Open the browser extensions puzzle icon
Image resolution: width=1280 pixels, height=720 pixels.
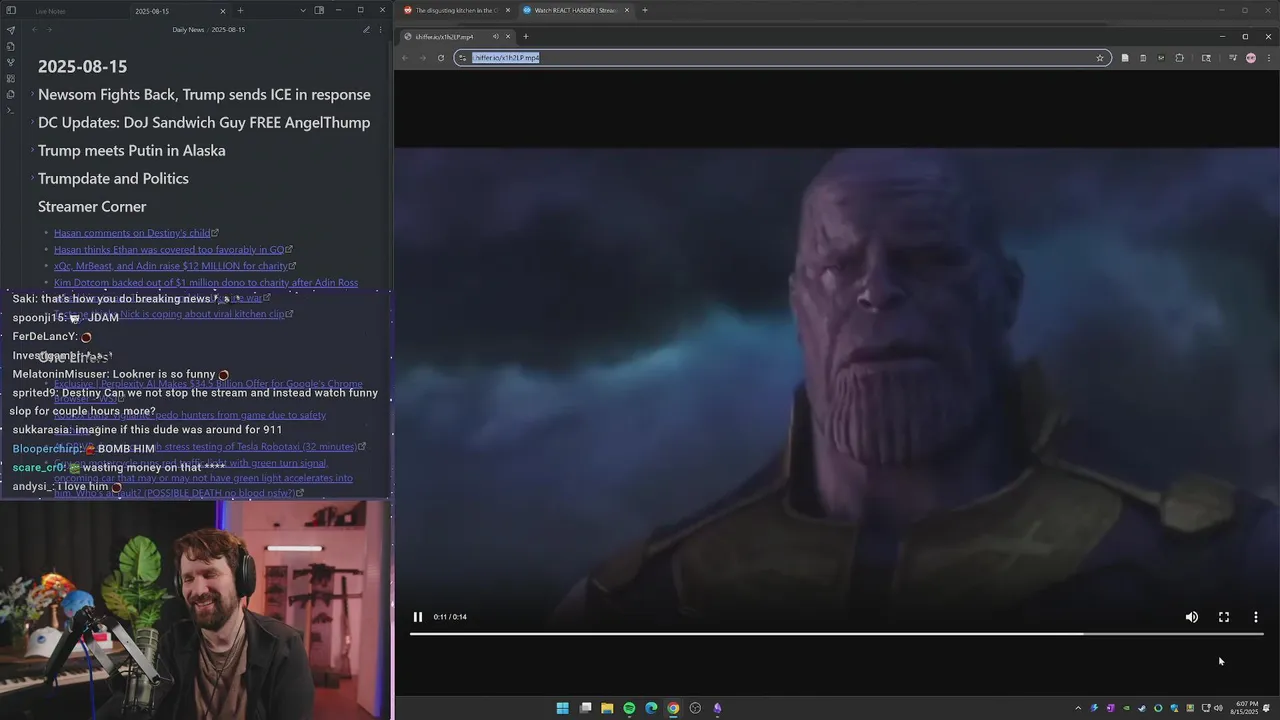click(1179, 58)
